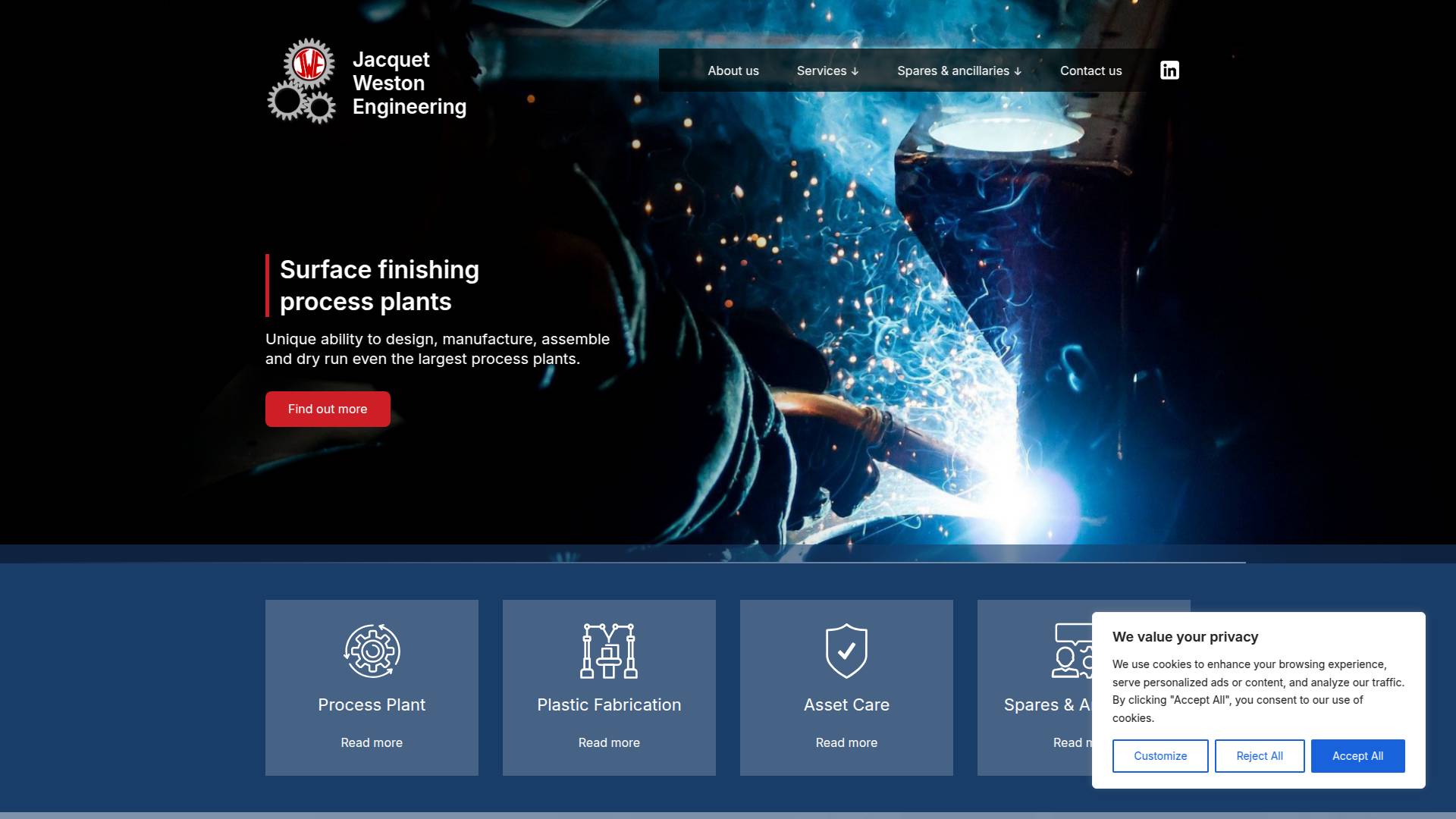This screenshot has width=1456, height=819.
Task: Click the Jacquet Weston Engineering title
Action: click(409, 83)
